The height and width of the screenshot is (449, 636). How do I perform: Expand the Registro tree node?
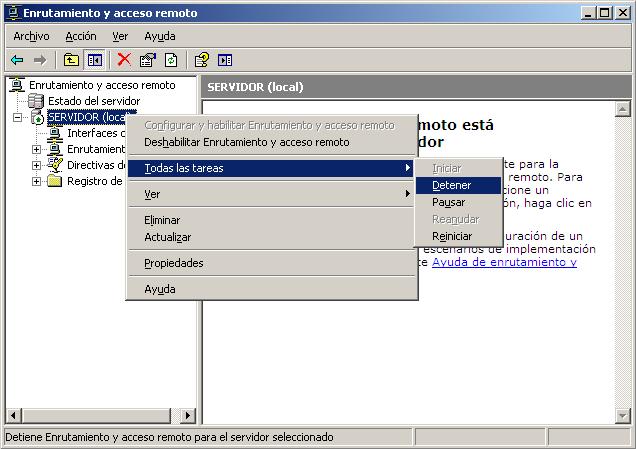pos(37,181)
